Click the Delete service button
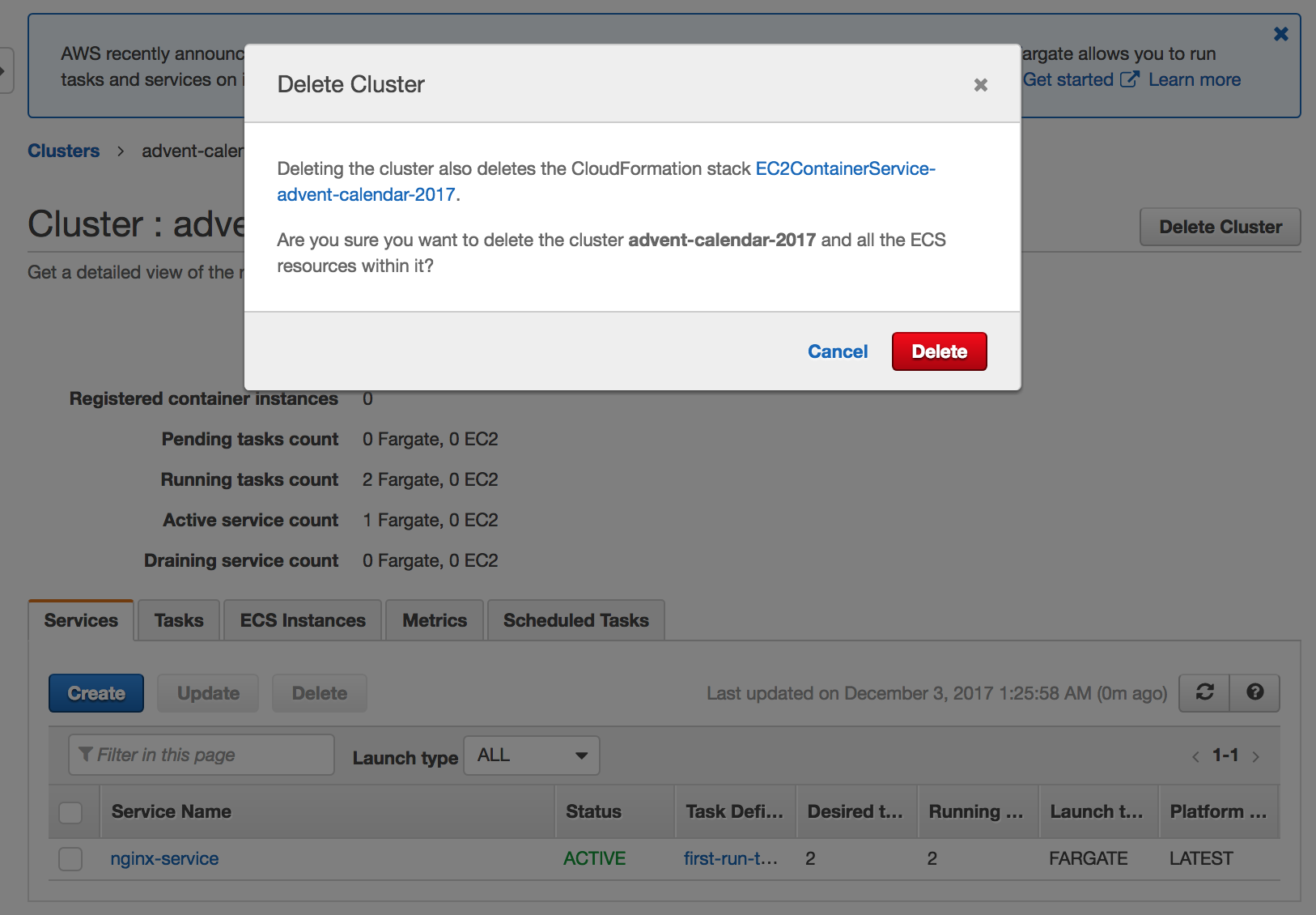The width and height of the screenshot is (1316, 915). [x=320, y=693]
